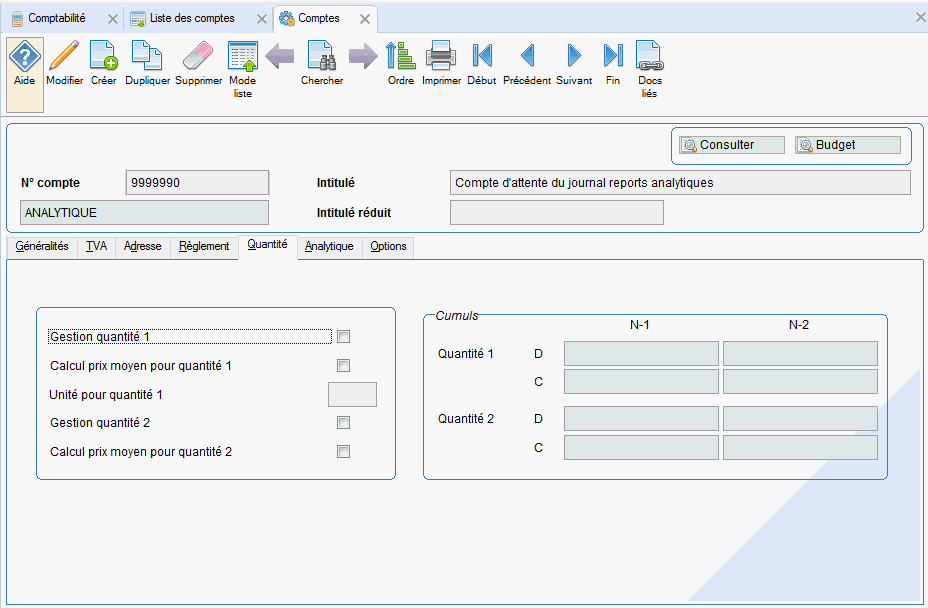Click Quantité 2 D field under N-2
The height and width of the screenshot is (608, 928).
coord(800,419)
